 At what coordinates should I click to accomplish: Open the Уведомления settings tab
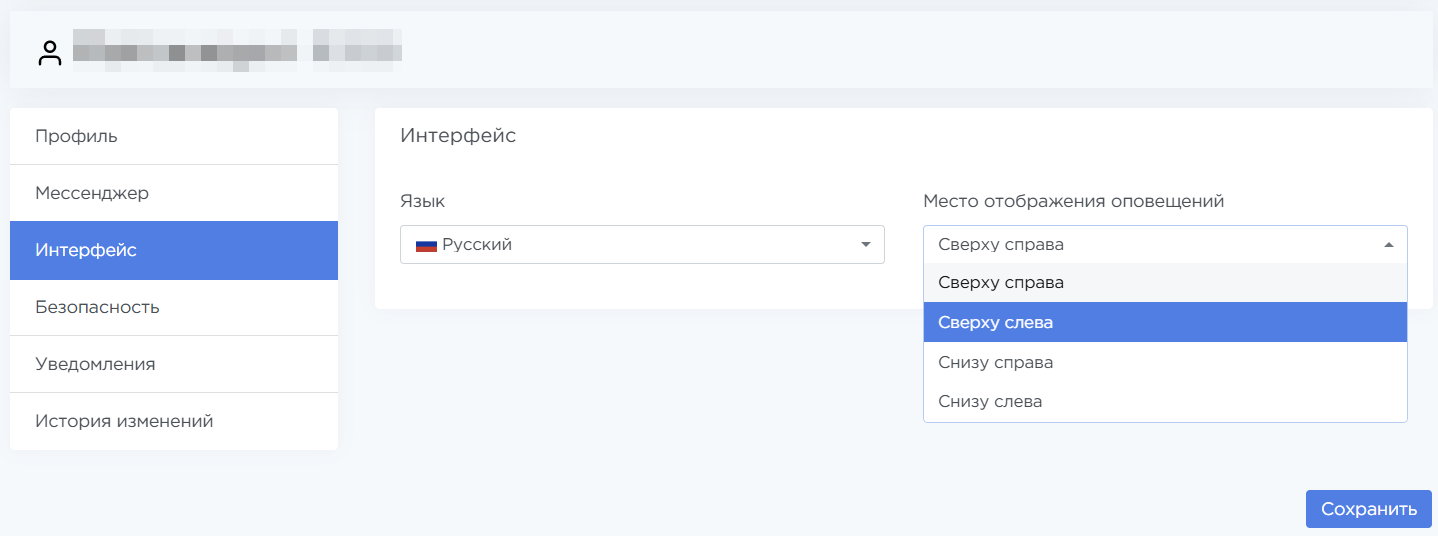tap(95, 364)
